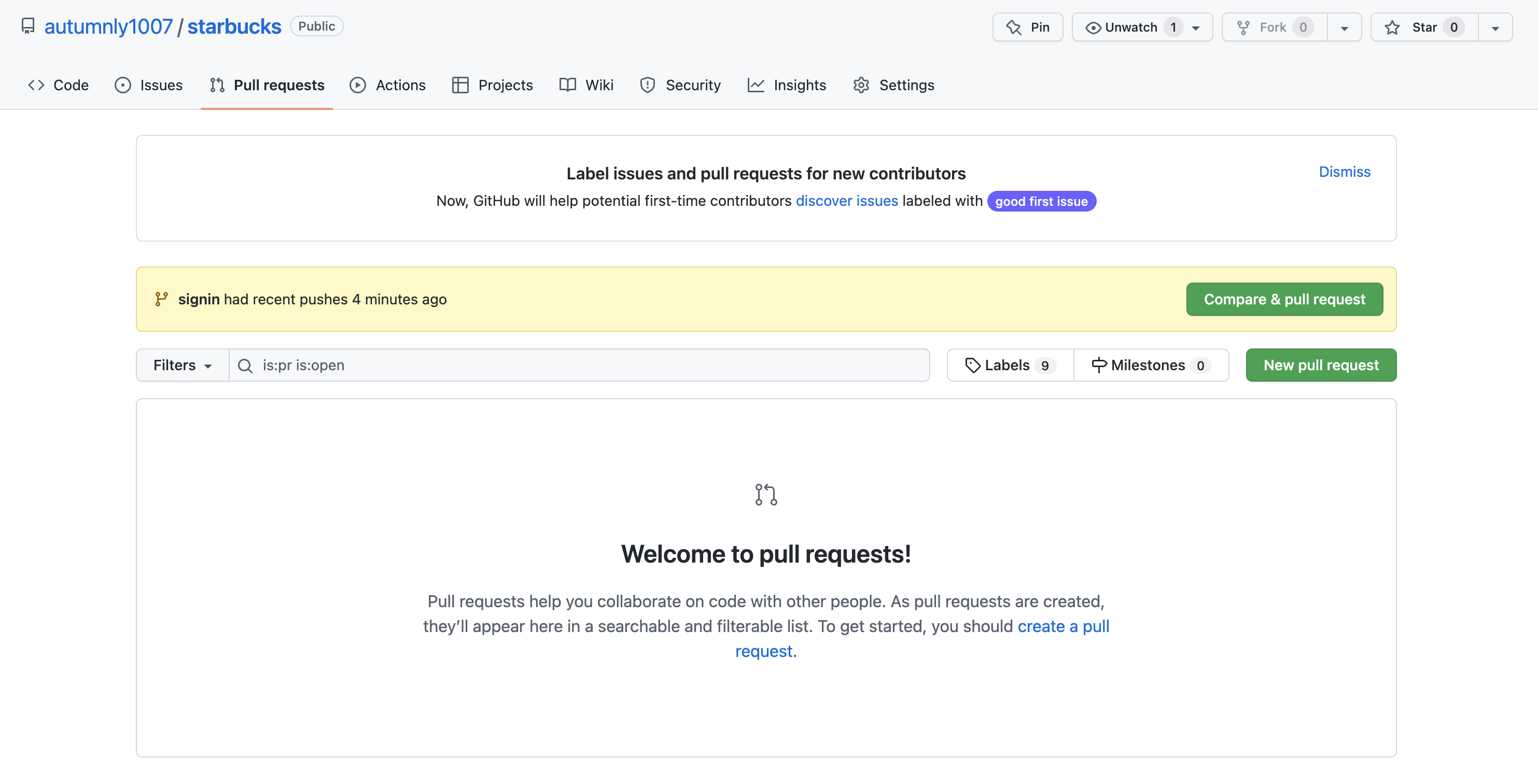Click the Fork repository button
1538x784 pixels.
pyautogui.click(x=1275, y=27)
